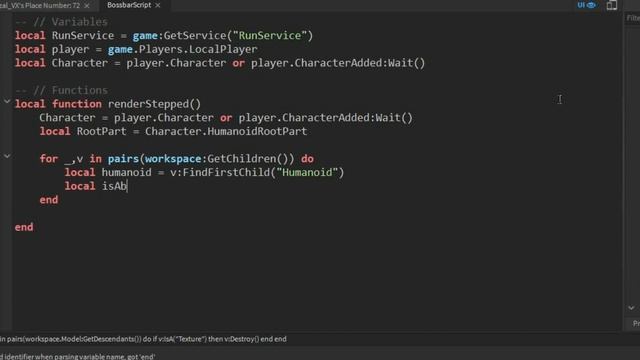Click on HumanoidRootPart in the code
The image size is (640, 360).
tap(257, 131)
